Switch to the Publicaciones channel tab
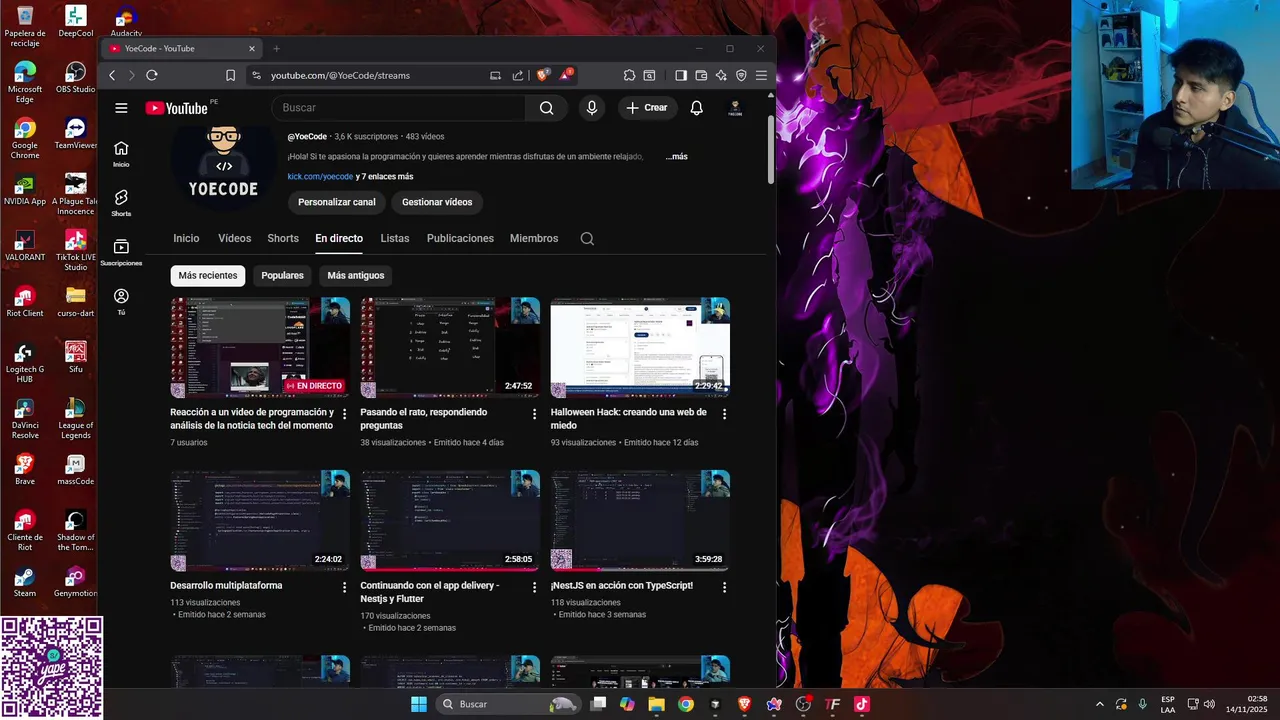This screenshot has height=720, width=1280. (460, 238)
